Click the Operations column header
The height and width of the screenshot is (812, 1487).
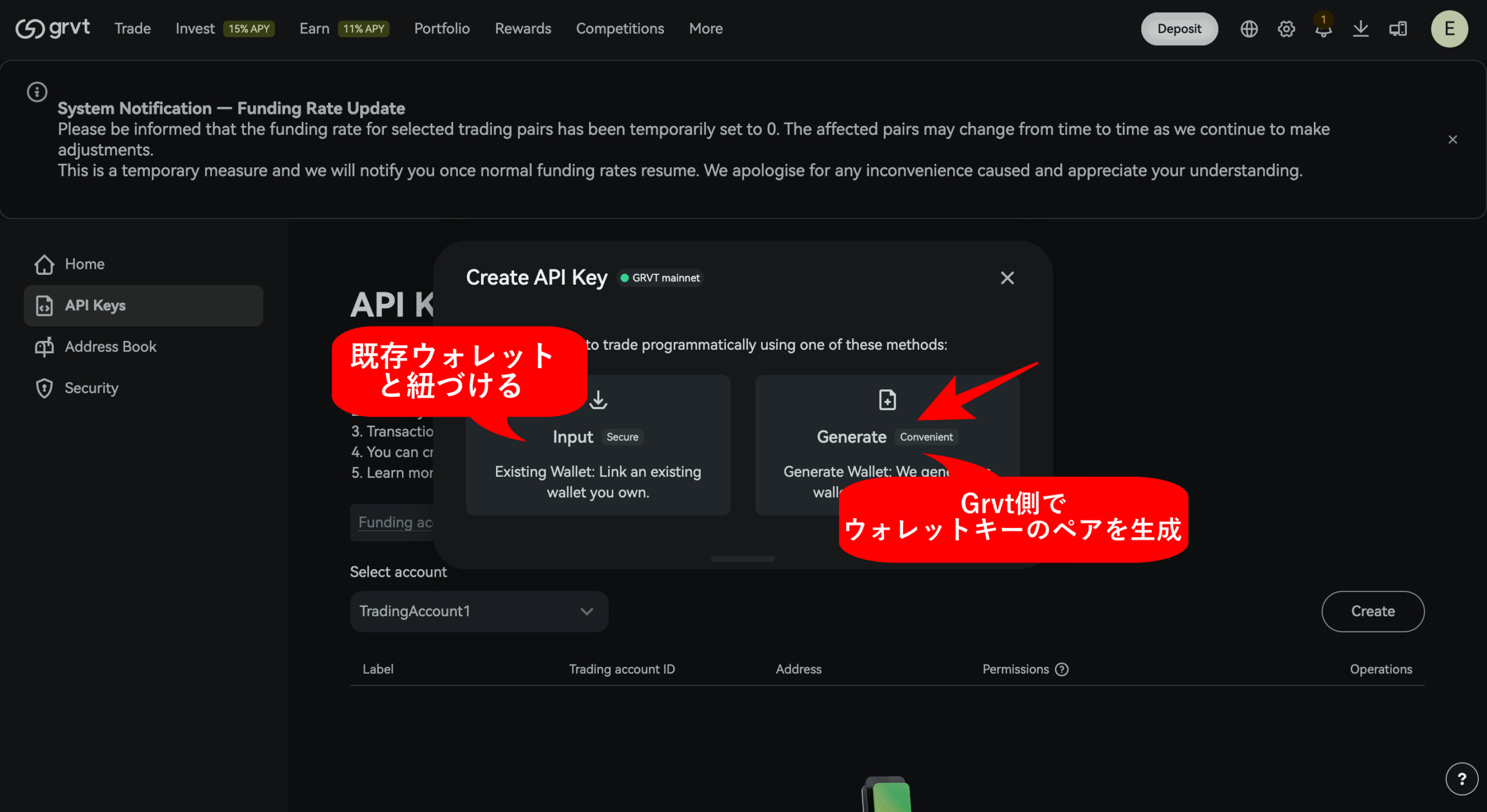pyautogui.click(x=1381, y=669)
